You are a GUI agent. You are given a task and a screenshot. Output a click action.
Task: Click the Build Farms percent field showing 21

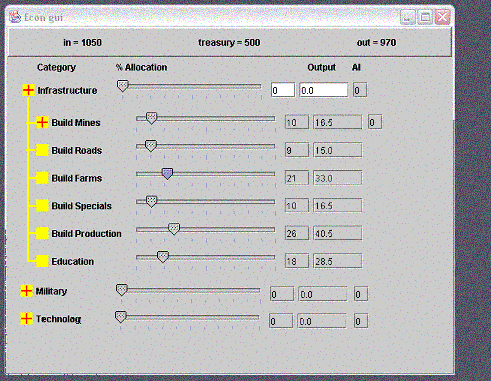click(297, 178)
